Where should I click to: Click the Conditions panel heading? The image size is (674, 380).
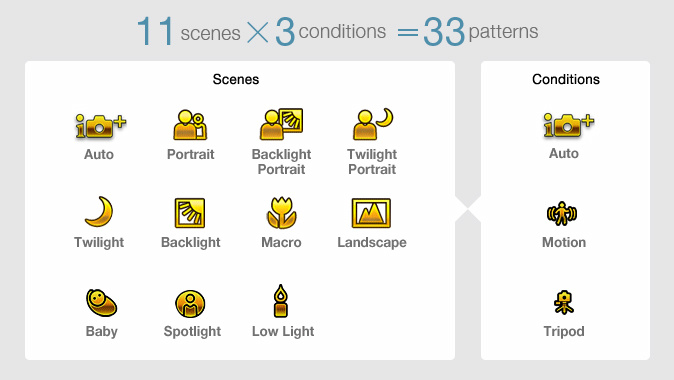tap(566, 79)
